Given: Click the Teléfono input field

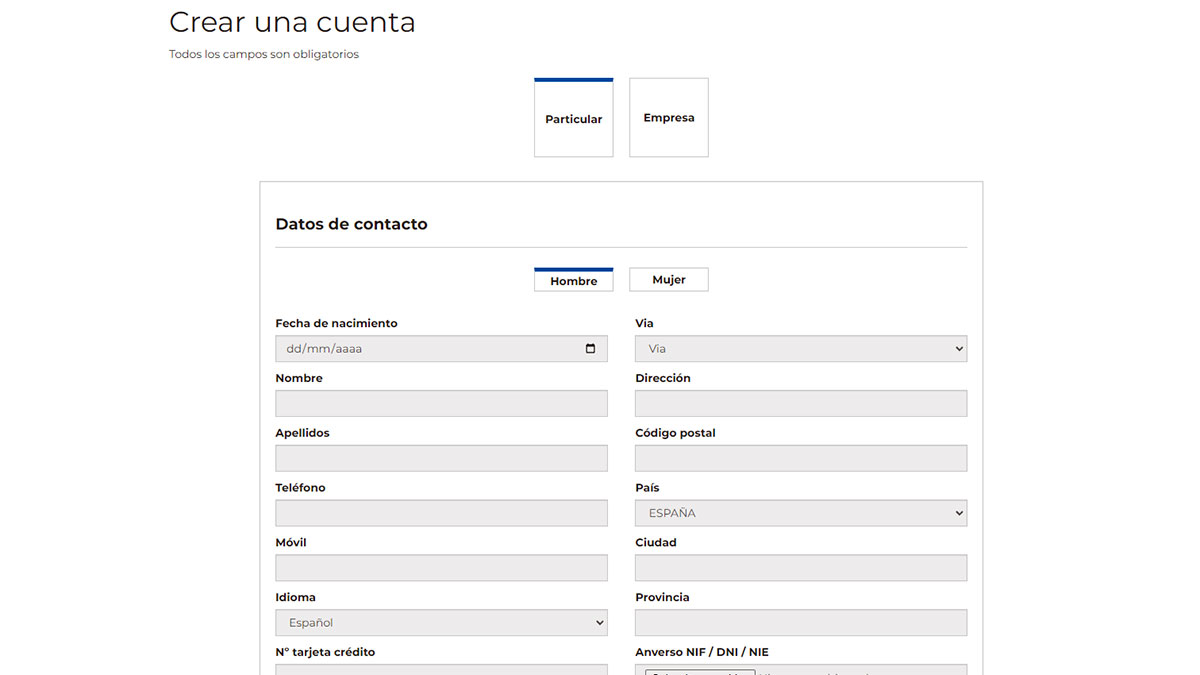Looking at the screenshot, I should pyautogui.click(x=441, y=512).
